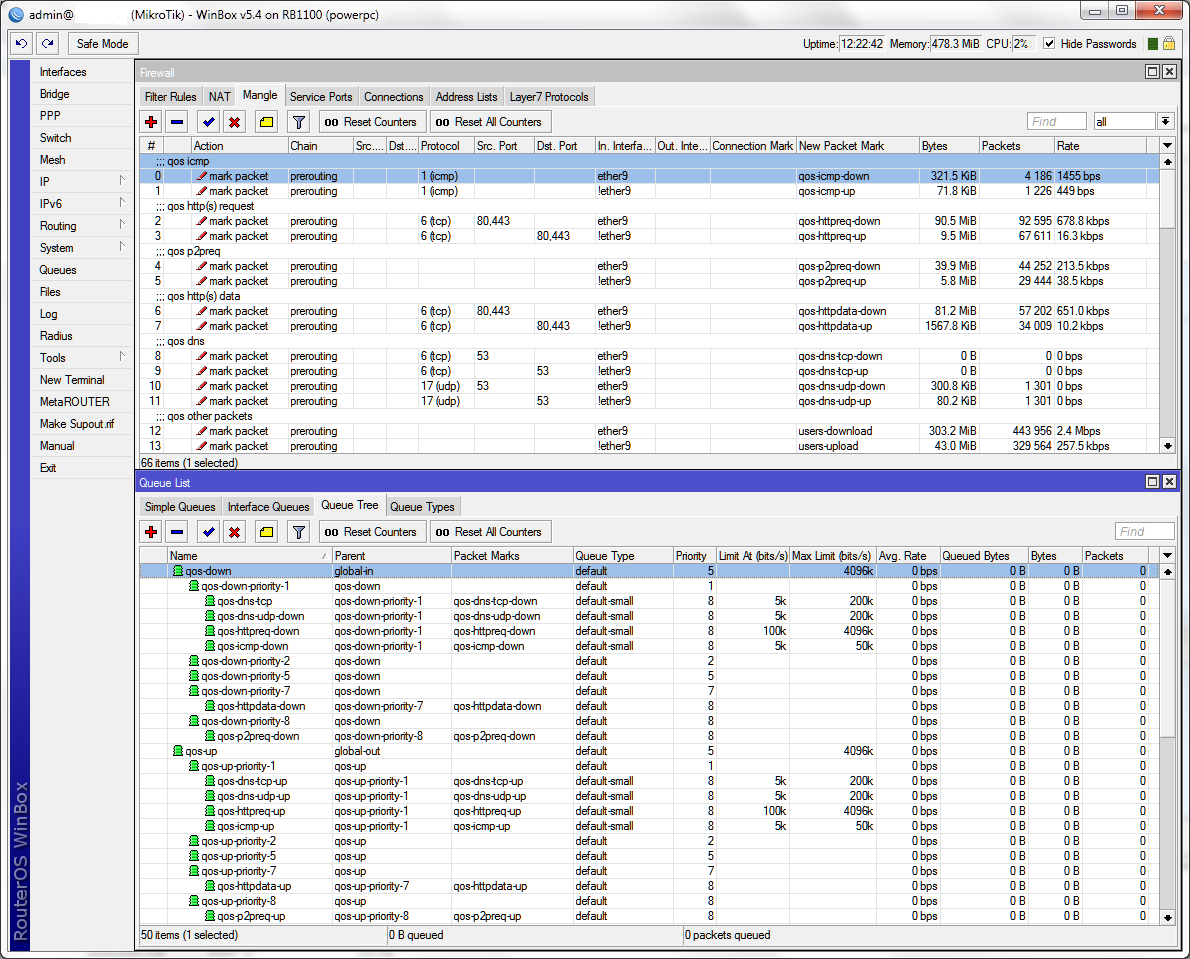Add a new queue with the Queue Tree plus icon

150,532
